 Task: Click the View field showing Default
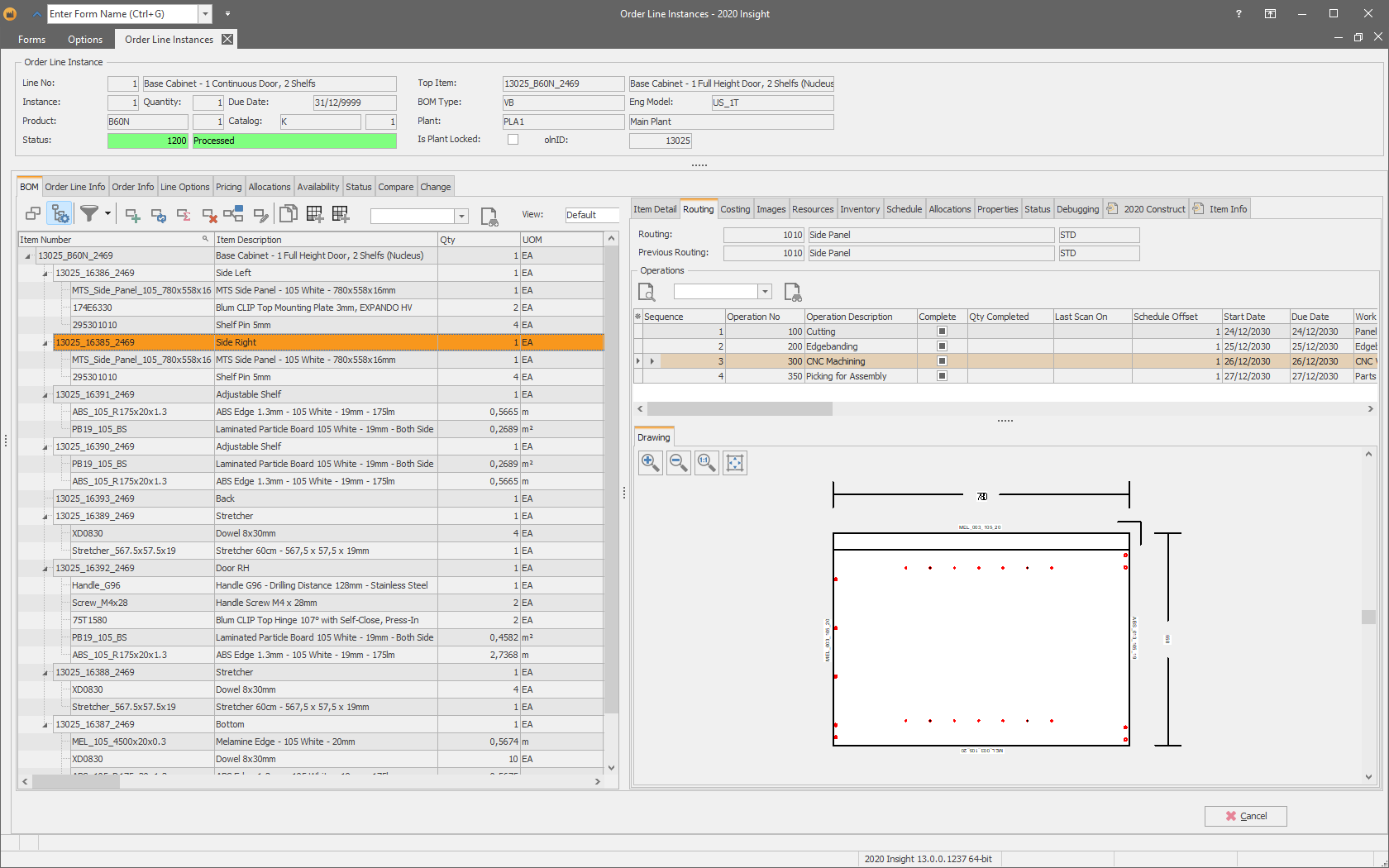pos(591,215)
